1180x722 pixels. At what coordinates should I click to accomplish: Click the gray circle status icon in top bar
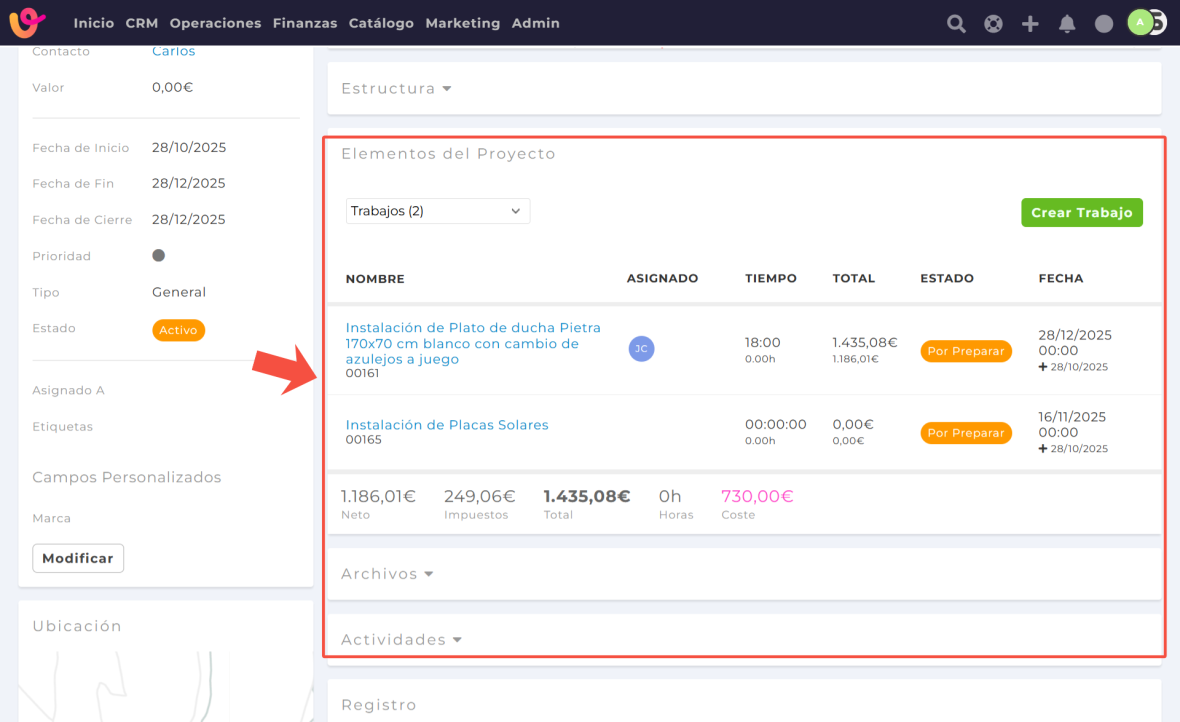1104,24
